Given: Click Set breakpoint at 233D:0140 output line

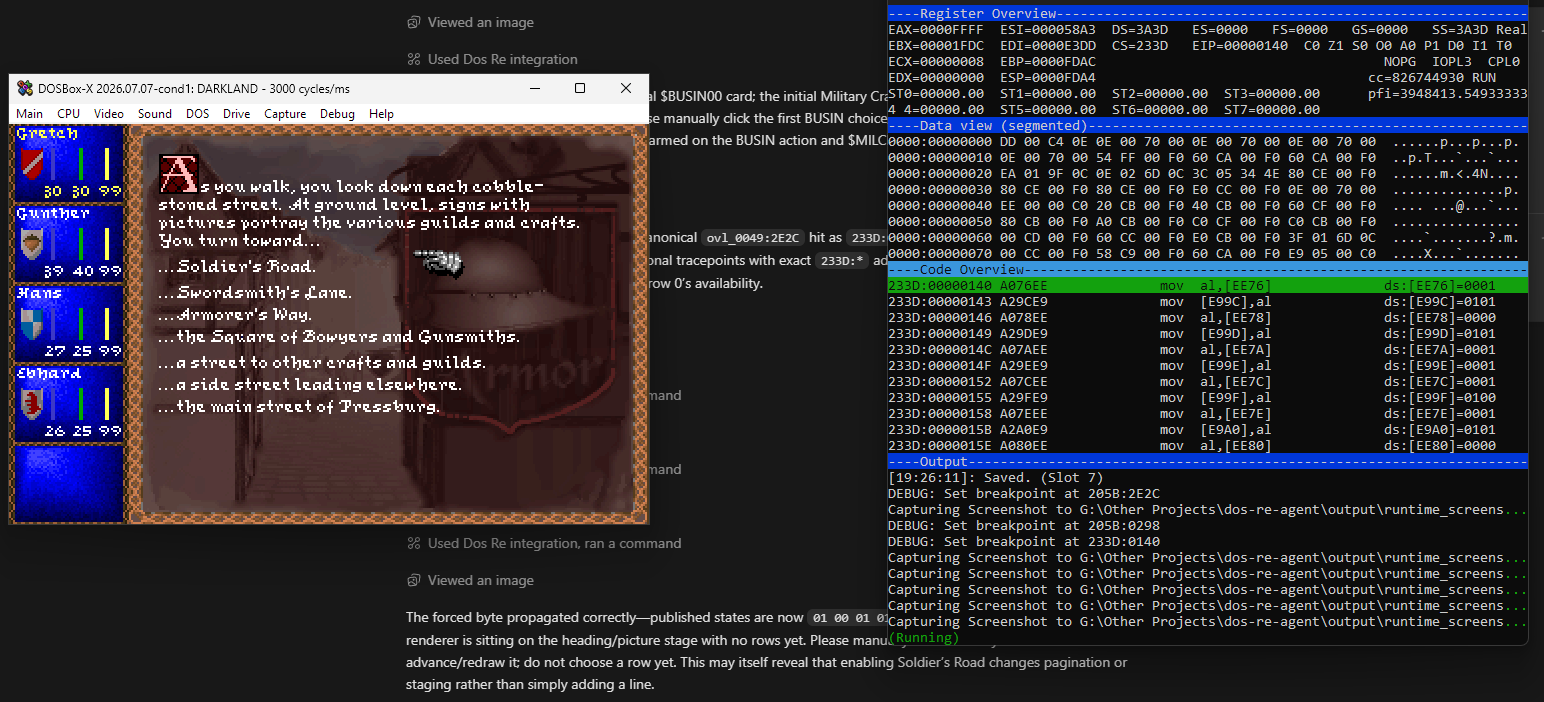Looking at the screenshot, I should (x=1023, y=542).
